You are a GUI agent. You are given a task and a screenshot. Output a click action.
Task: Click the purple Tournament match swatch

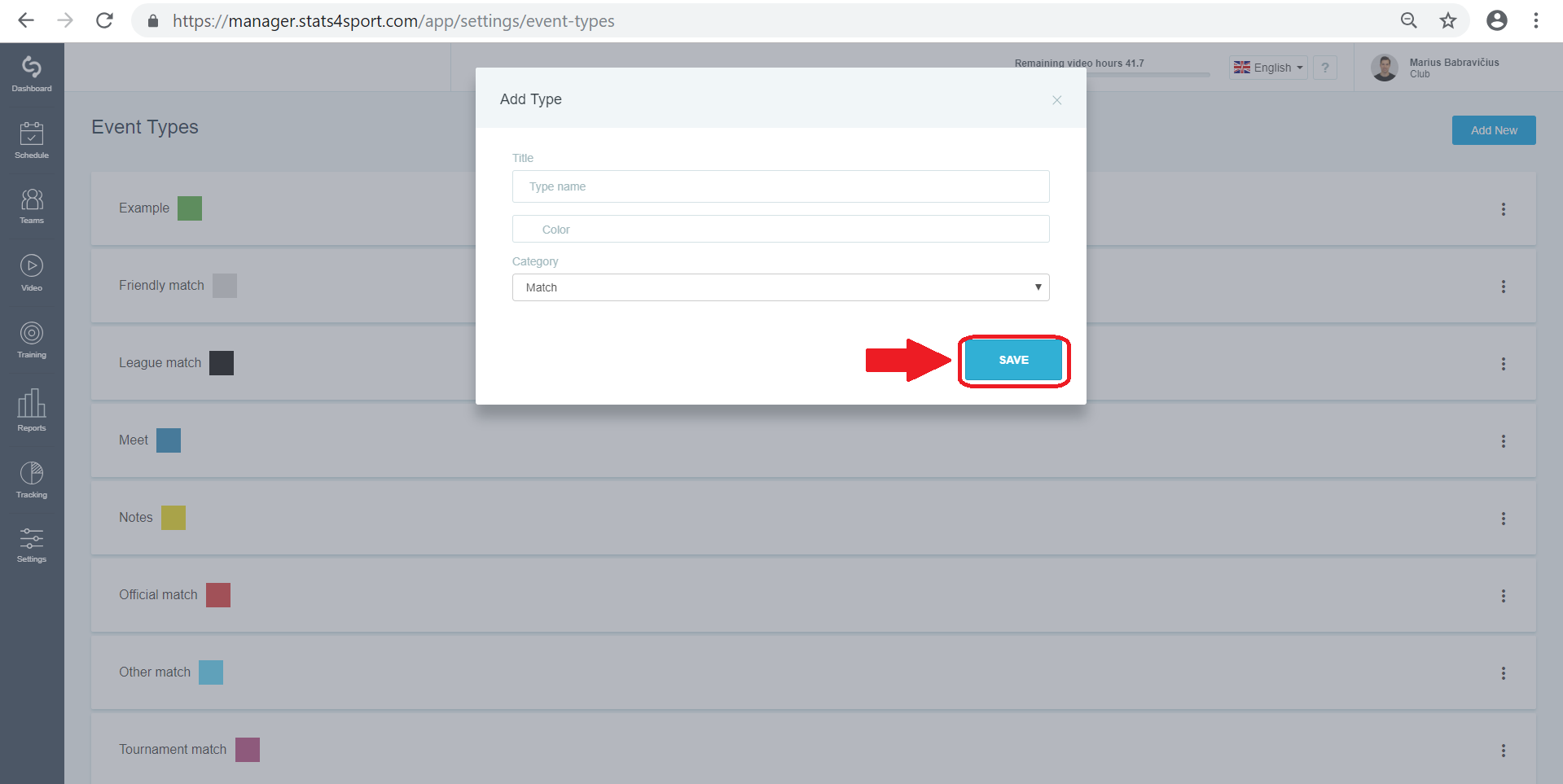(x=248, y=750)
